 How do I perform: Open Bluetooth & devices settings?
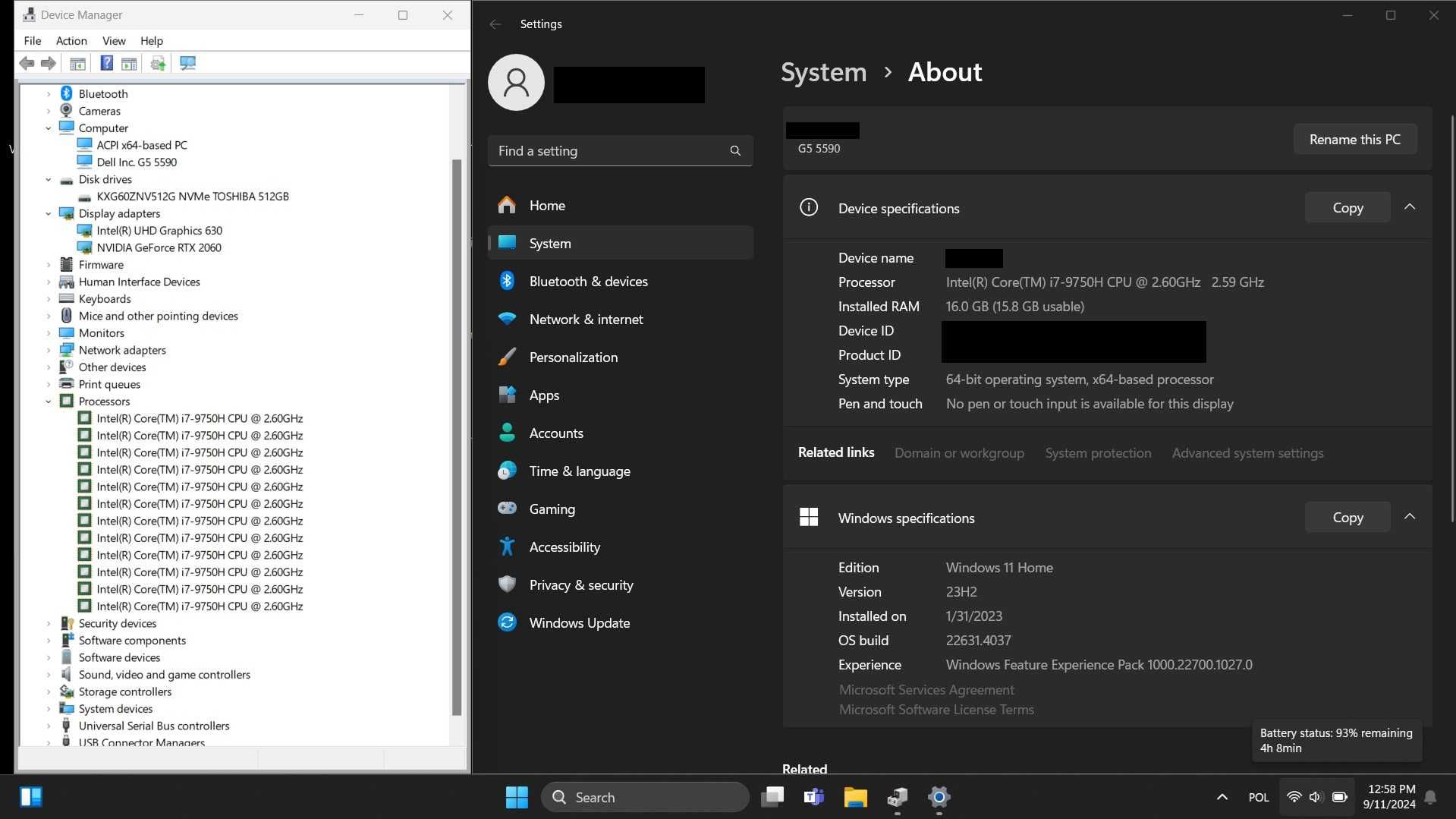pos(621,281)
